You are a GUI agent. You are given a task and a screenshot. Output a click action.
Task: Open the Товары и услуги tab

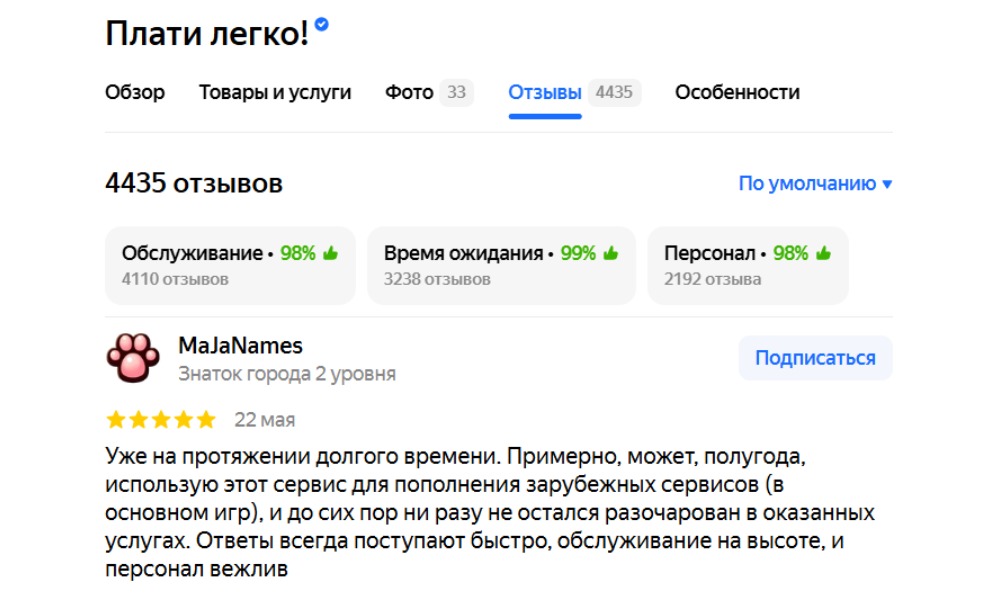click(275, 93)
